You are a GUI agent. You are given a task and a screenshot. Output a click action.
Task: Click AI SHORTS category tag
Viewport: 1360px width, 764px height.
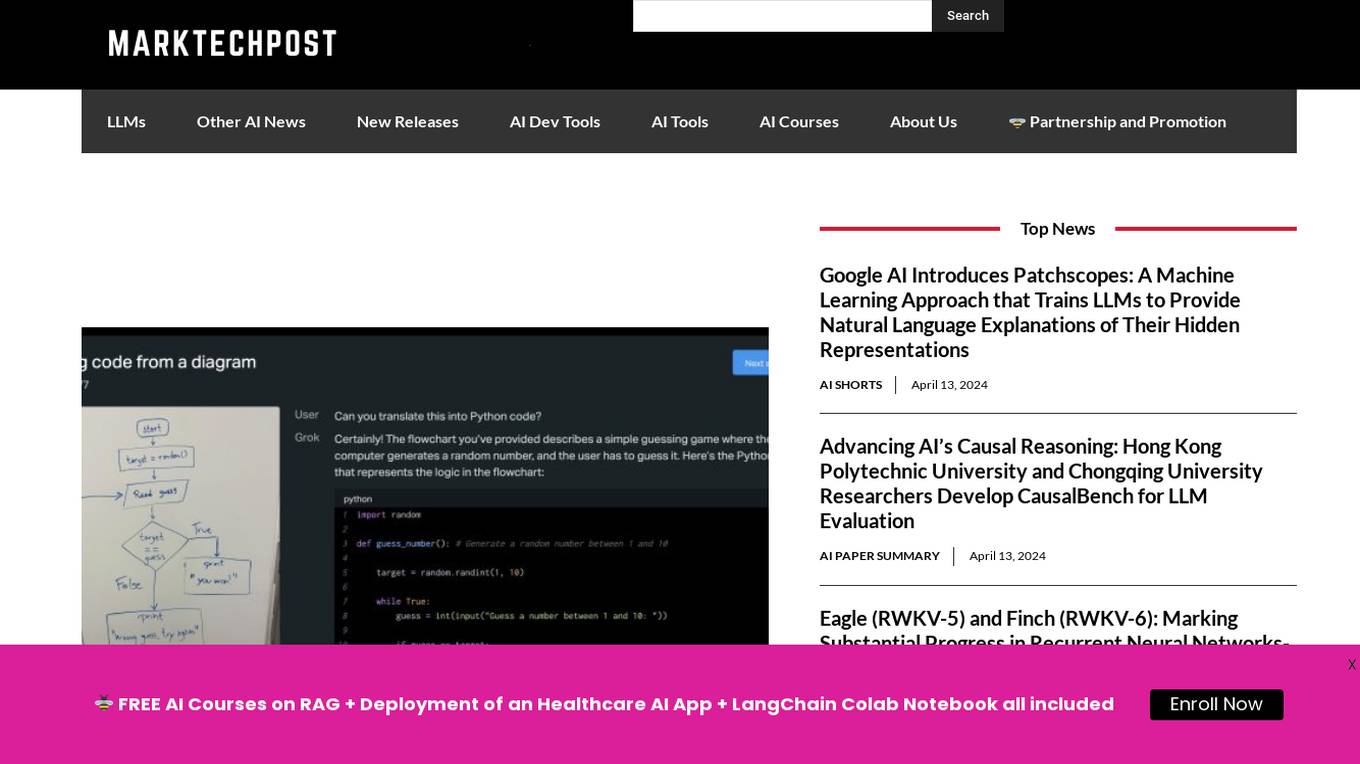pos(851,385)
